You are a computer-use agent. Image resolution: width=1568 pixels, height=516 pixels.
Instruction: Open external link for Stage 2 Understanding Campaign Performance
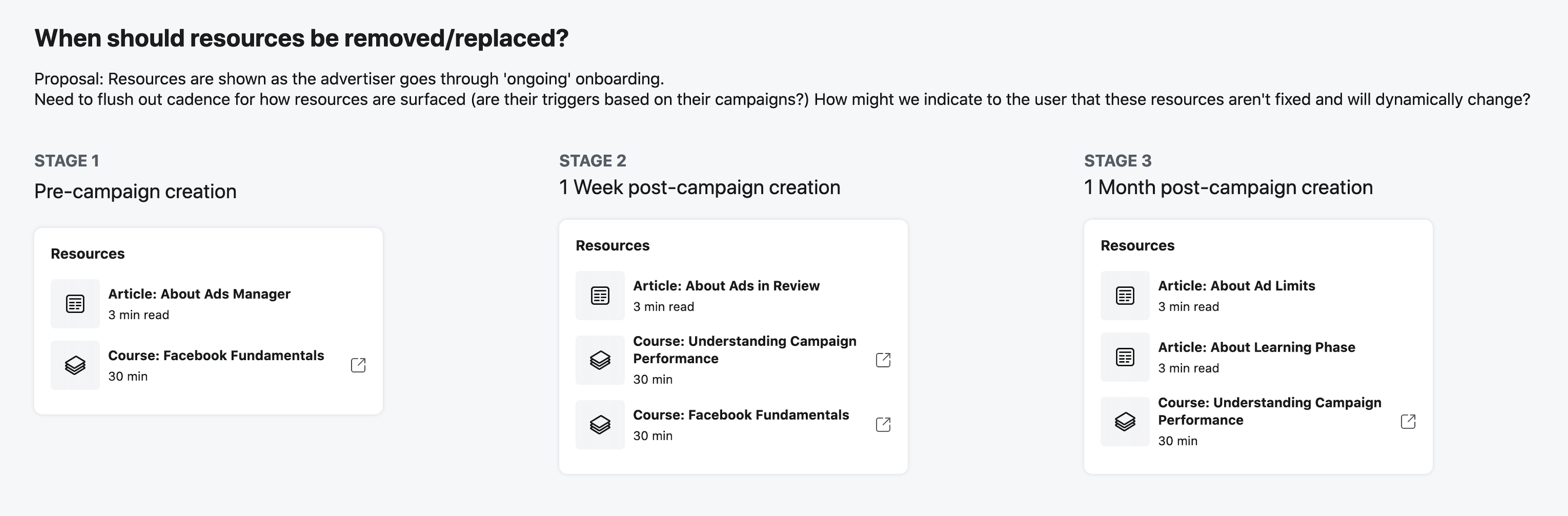tap(882, 360)
